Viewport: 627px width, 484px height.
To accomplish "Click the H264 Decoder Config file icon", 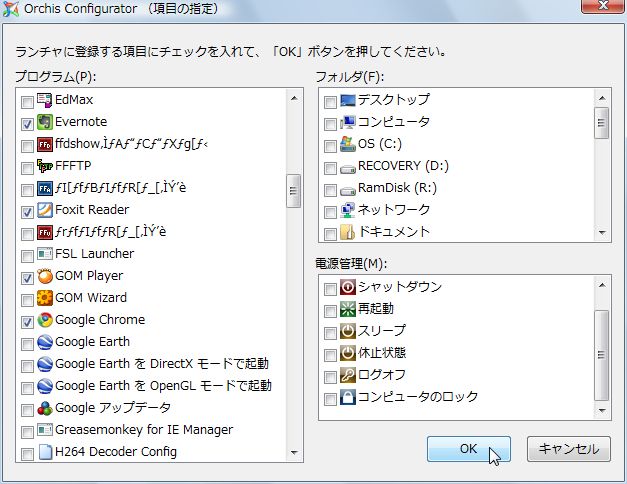I will [44, 452].
